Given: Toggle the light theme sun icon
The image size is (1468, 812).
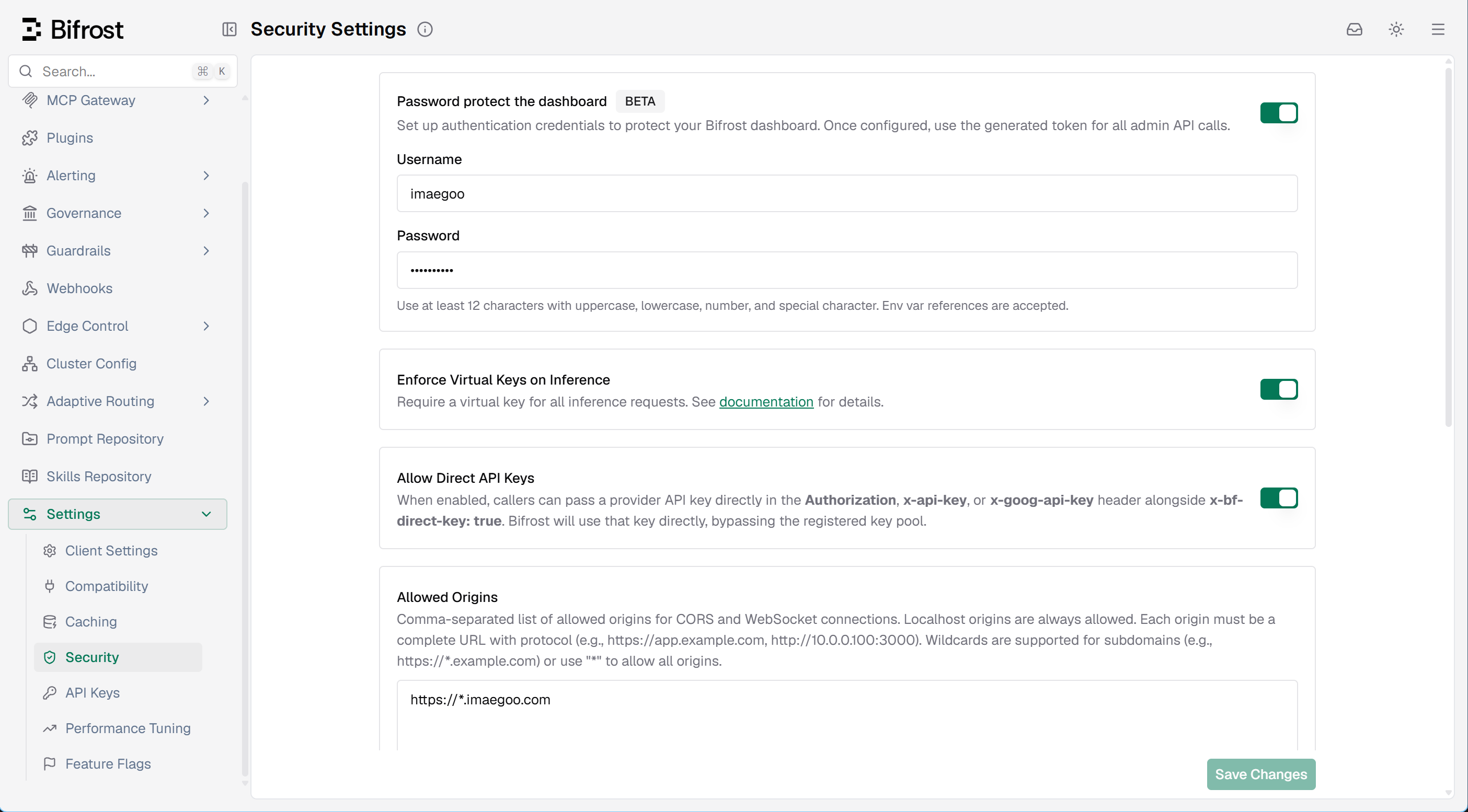Looking at the screenshot, I should (x=1396, y=29).
